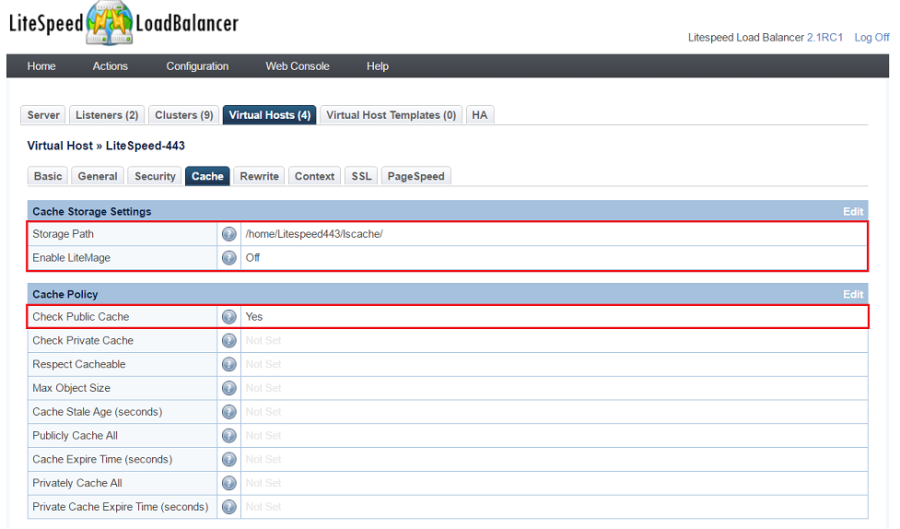Click the Enable LiteMage label
900x529 pixels.
click(x=71, y=258)
